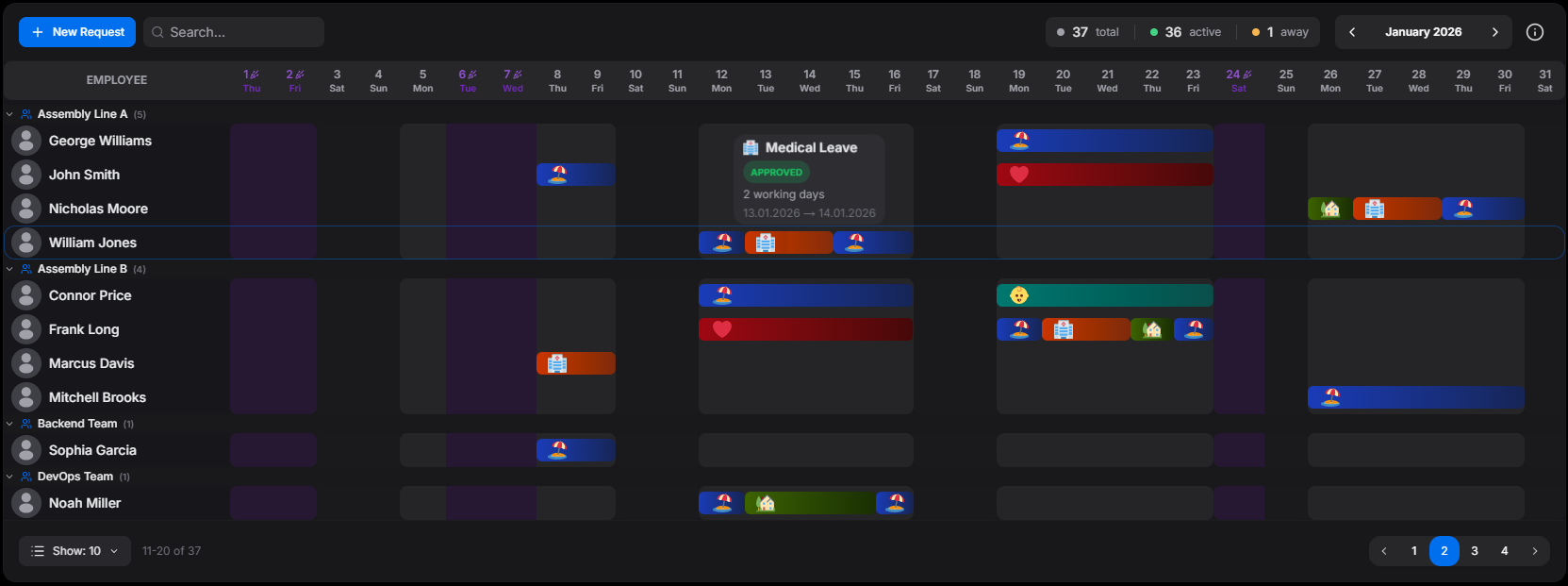The height and width of the screenshot is (586, 1568).
Task: Open the Show: 10 rows dropdown
Action: coord(75,551)
